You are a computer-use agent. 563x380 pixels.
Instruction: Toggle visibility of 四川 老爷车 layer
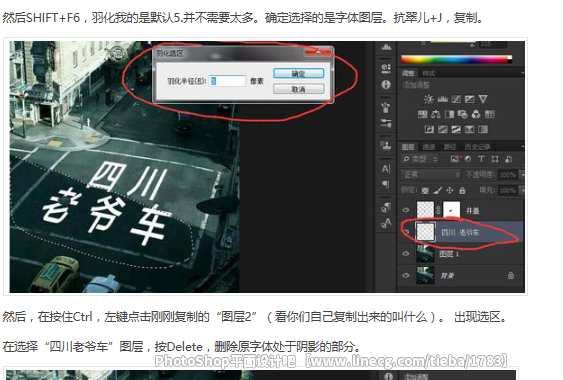point(406,232)
